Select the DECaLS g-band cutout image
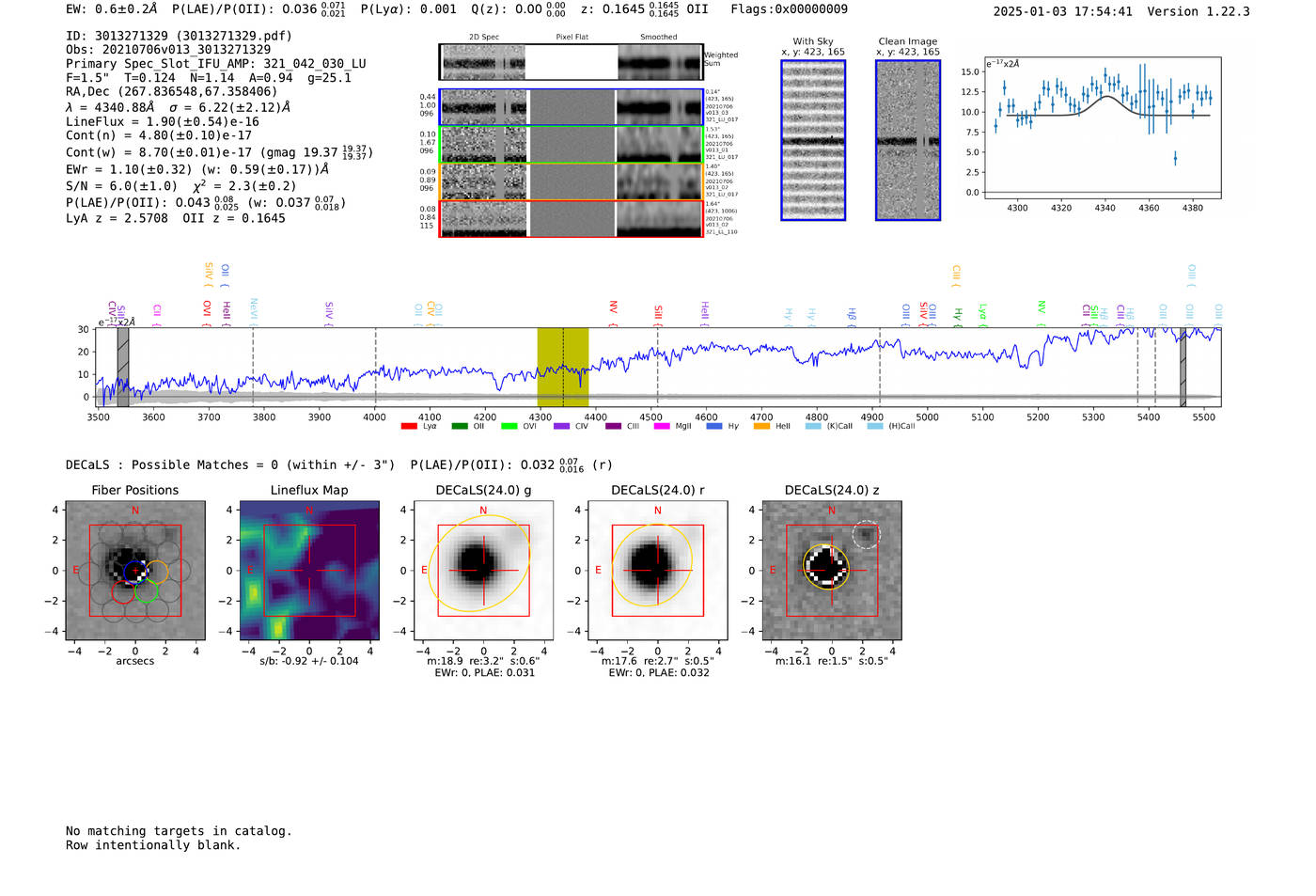Viewport: 1316px width, 896px height. 483,571
